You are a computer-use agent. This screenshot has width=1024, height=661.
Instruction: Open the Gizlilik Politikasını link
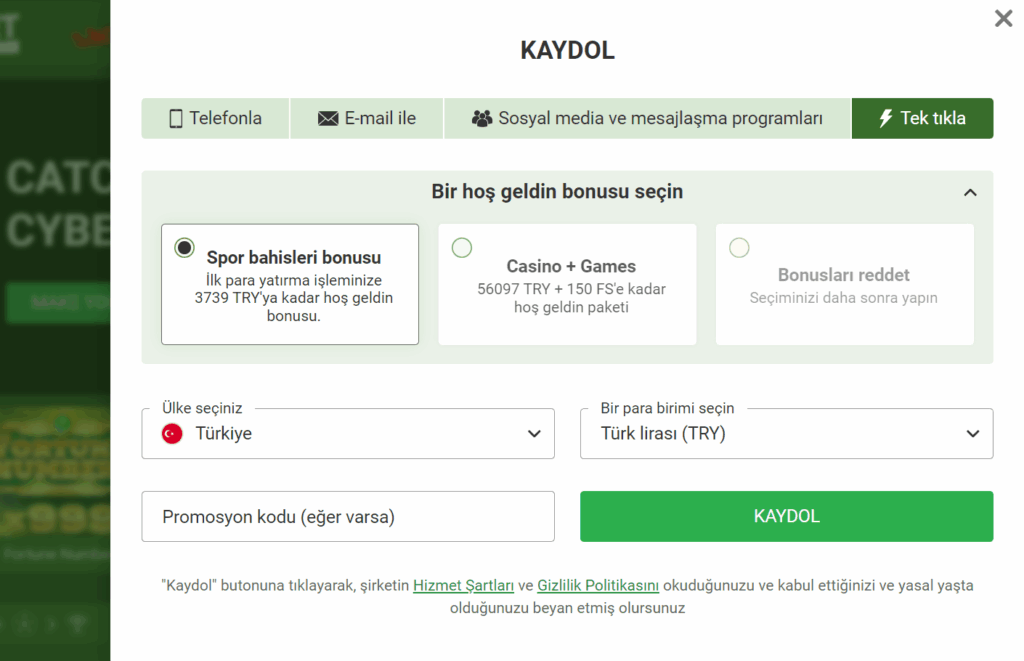tap(598, 585)
